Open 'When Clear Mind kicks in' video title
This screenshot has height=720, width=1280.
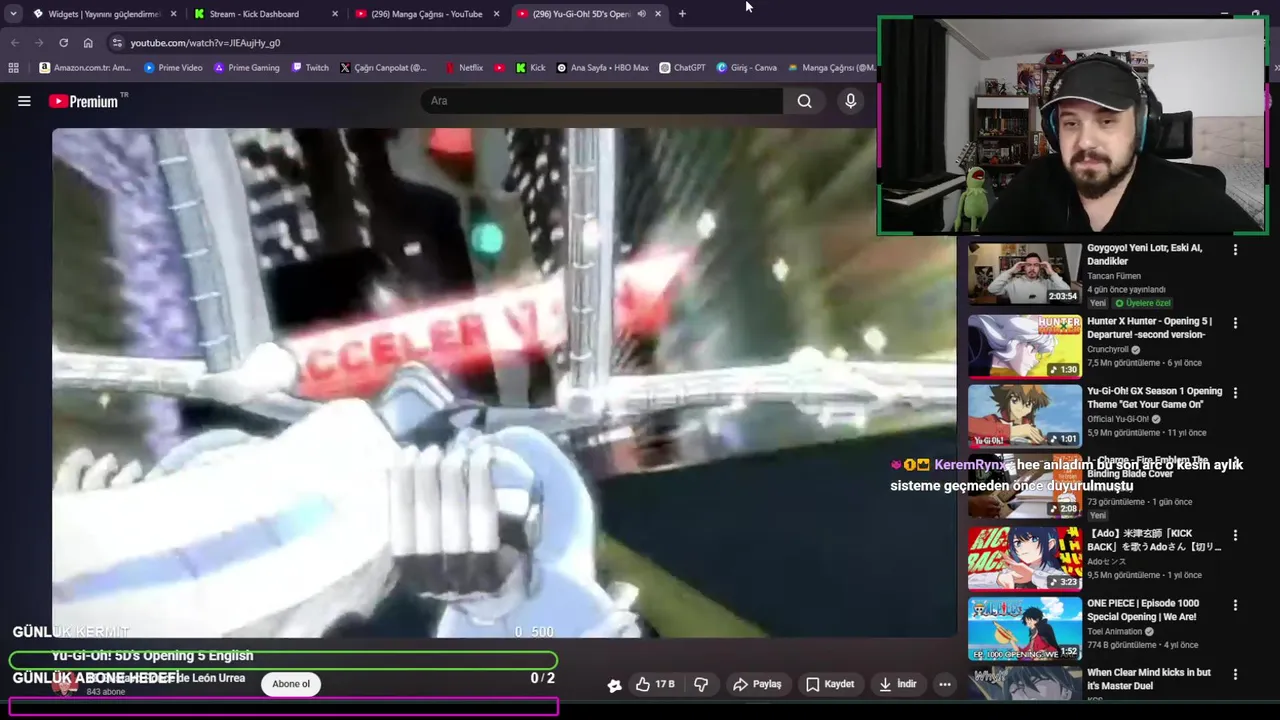click(1148, 679)
